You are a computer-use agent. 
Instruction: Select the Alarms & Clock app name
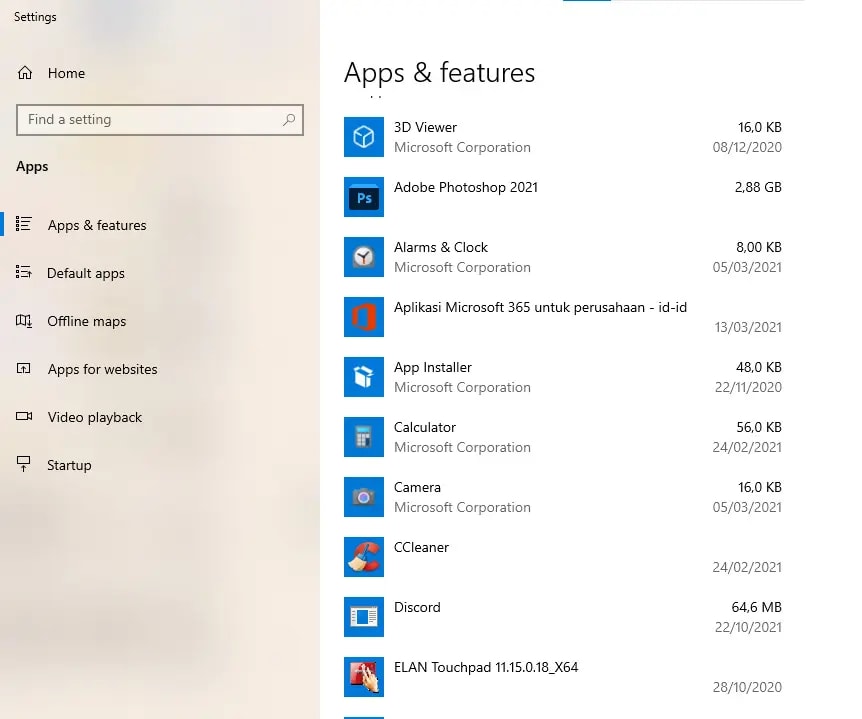(441, 247)
